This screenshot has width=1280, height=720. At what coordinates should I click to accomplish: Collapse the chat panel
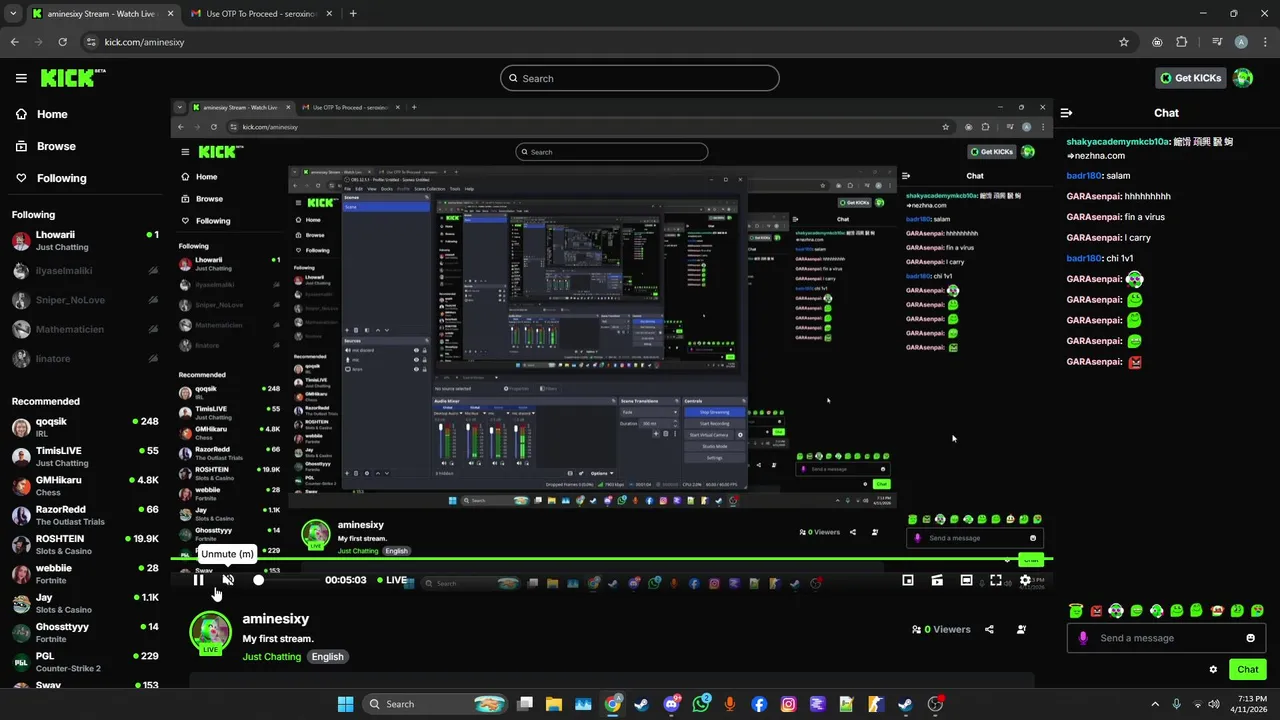click(x=1066, y=113)
